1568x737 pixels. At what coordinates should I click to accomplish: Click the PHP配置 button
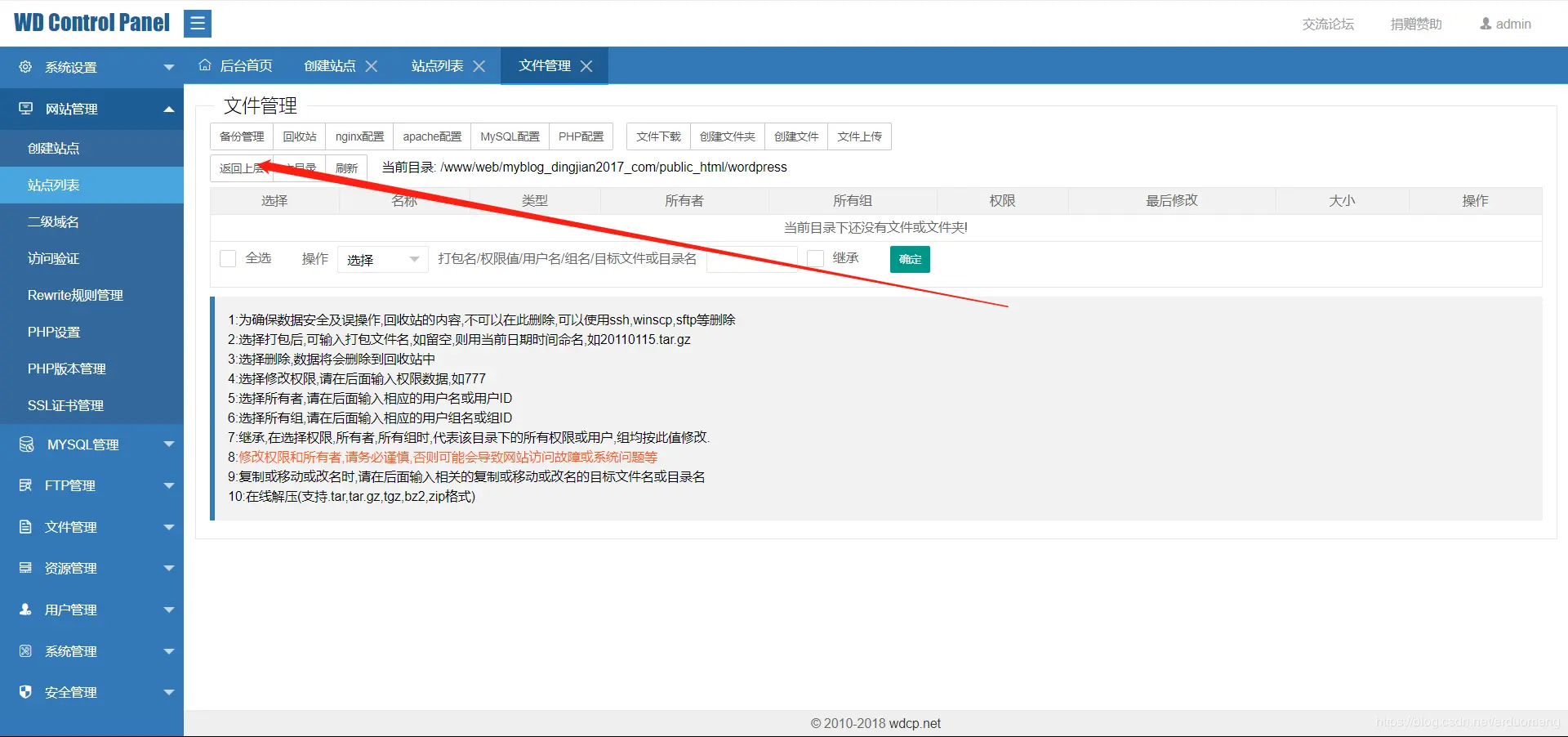tap(581, 136)
